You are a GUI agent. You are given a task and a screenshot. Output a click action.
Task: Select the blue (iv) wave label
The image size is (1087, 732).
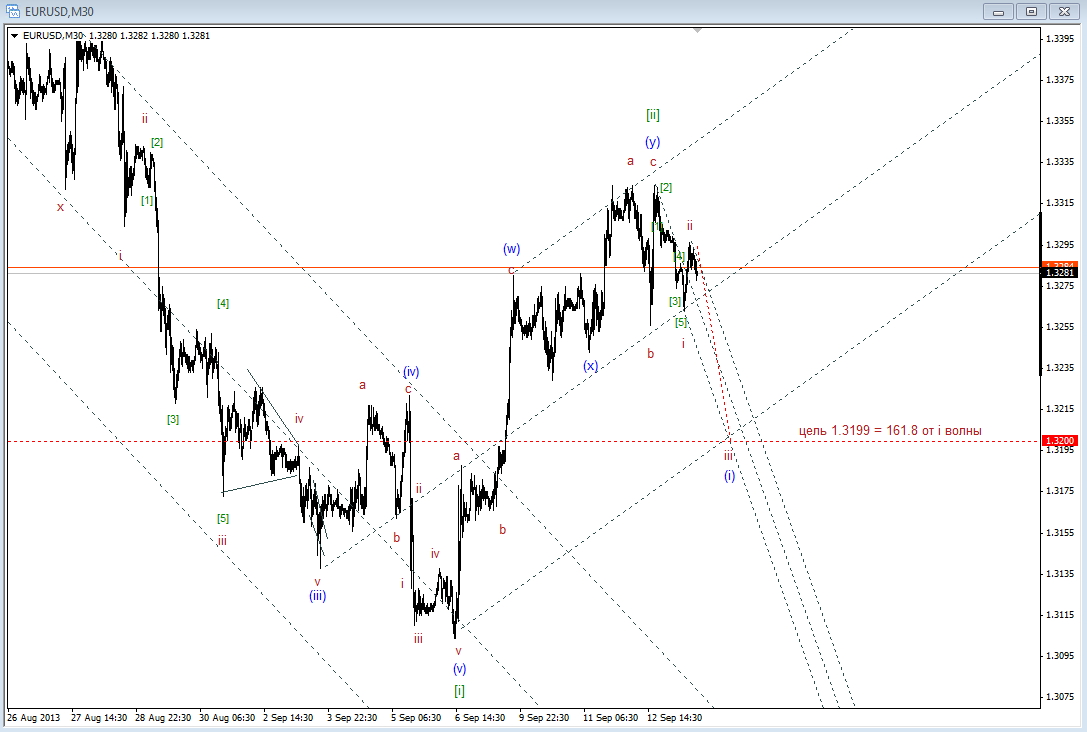[x=411, y=372]
